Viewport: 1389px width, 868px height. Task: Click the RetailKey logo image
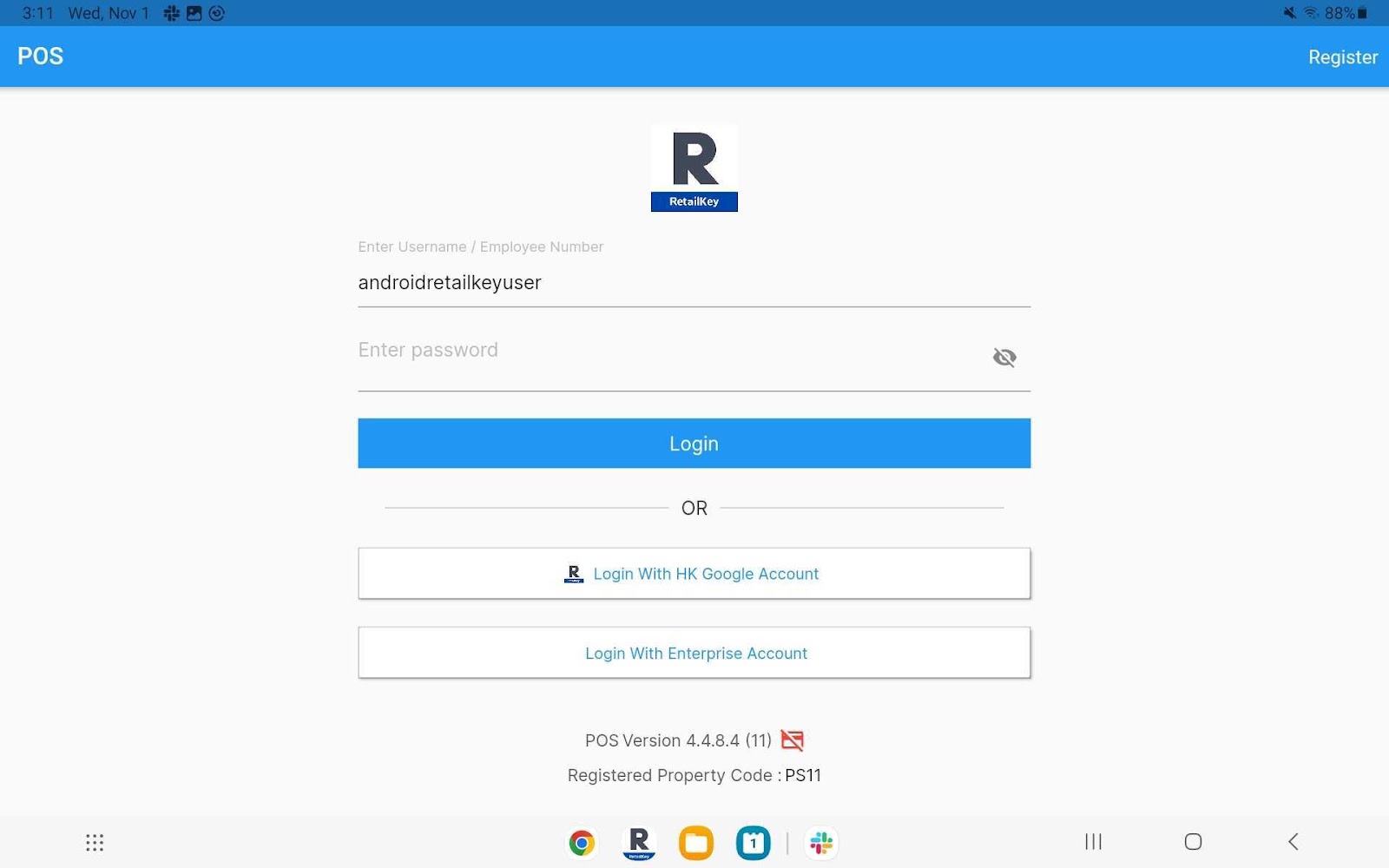click(x=694, y=168)
